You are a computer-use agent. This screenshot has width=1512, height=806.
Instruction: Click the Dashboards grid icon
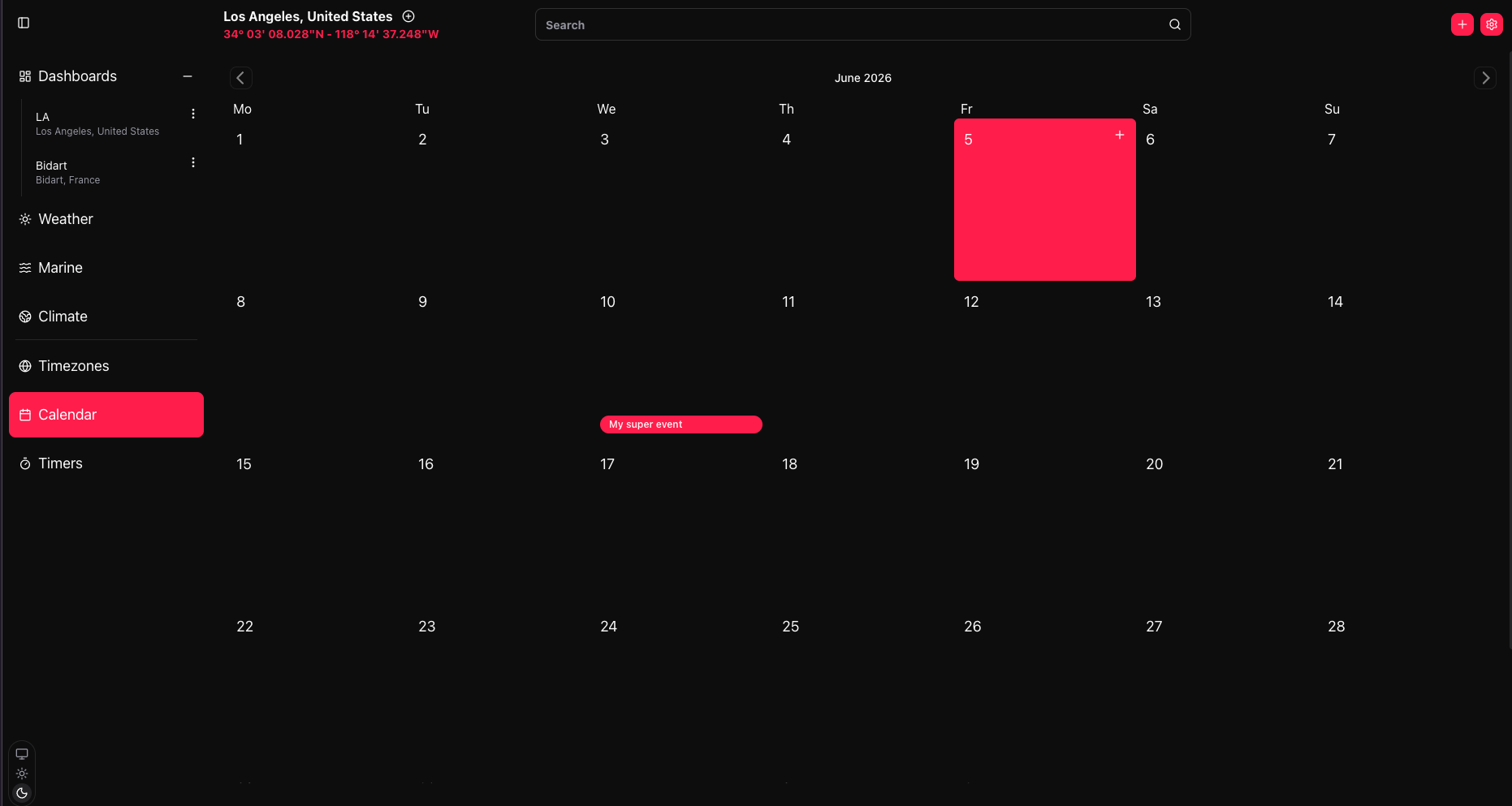coord(25,76)
